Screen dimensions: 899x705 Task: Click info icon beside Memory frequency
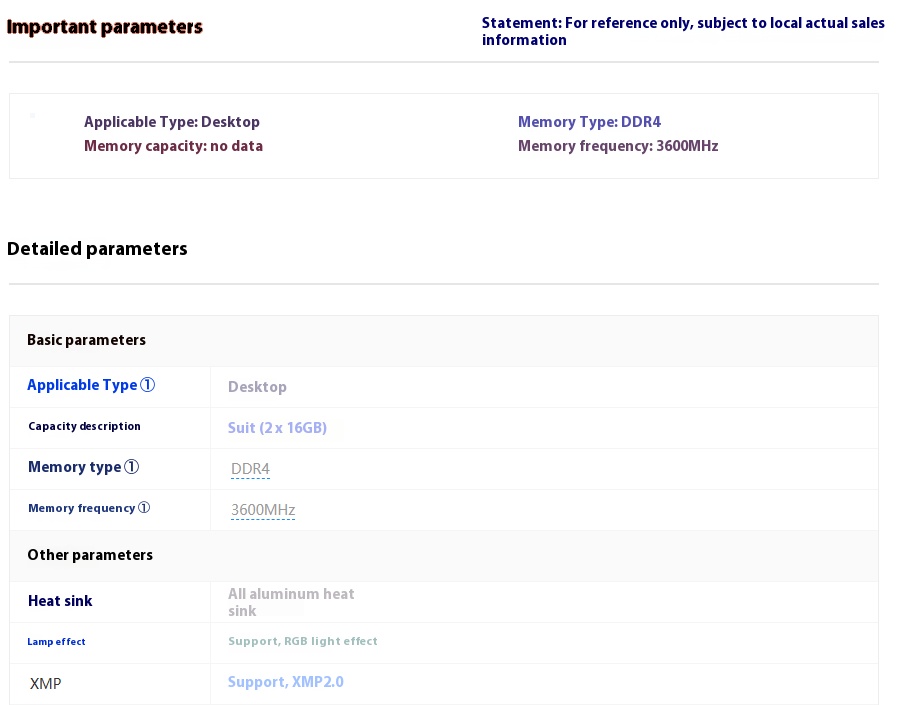(x=144, y=507)
